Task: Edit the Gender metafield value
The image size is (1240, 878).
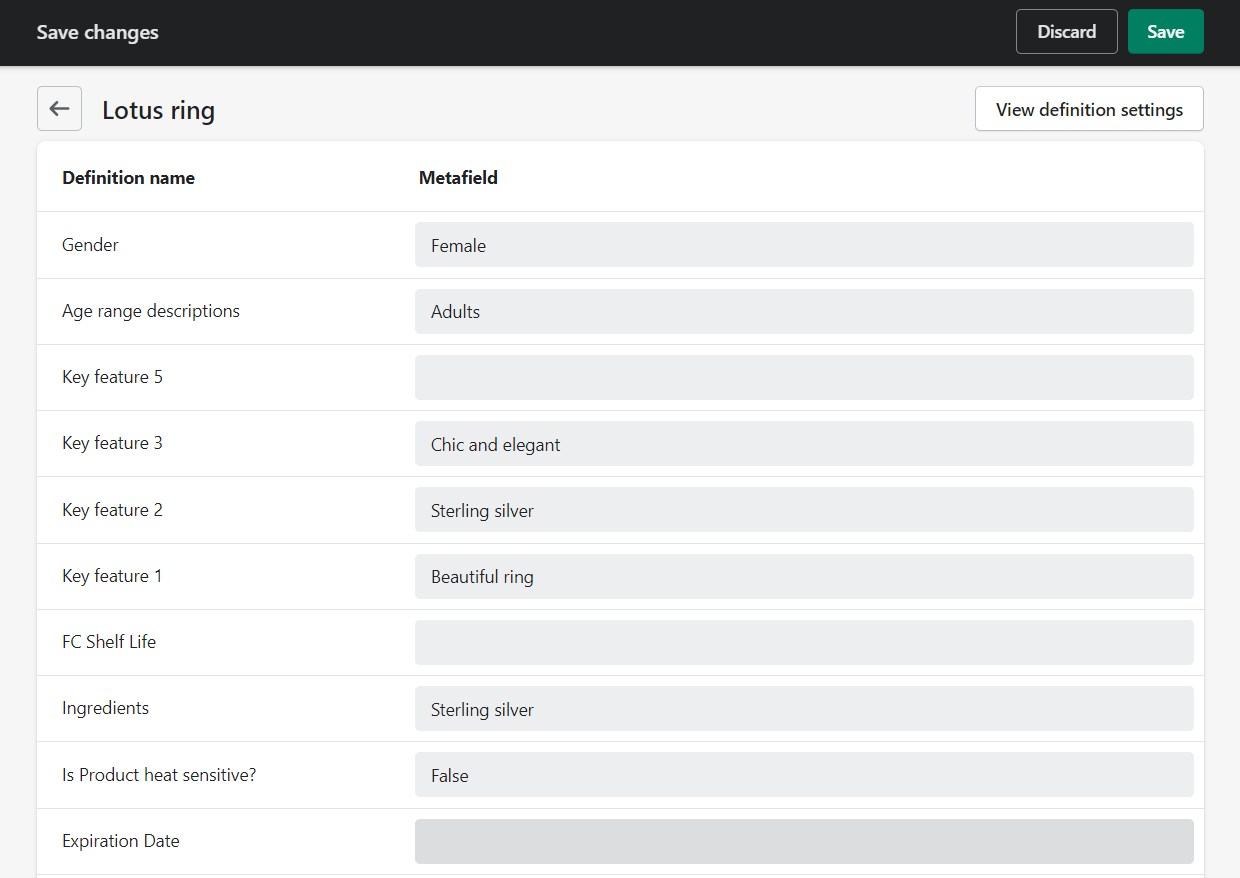Action: point(803,245)
